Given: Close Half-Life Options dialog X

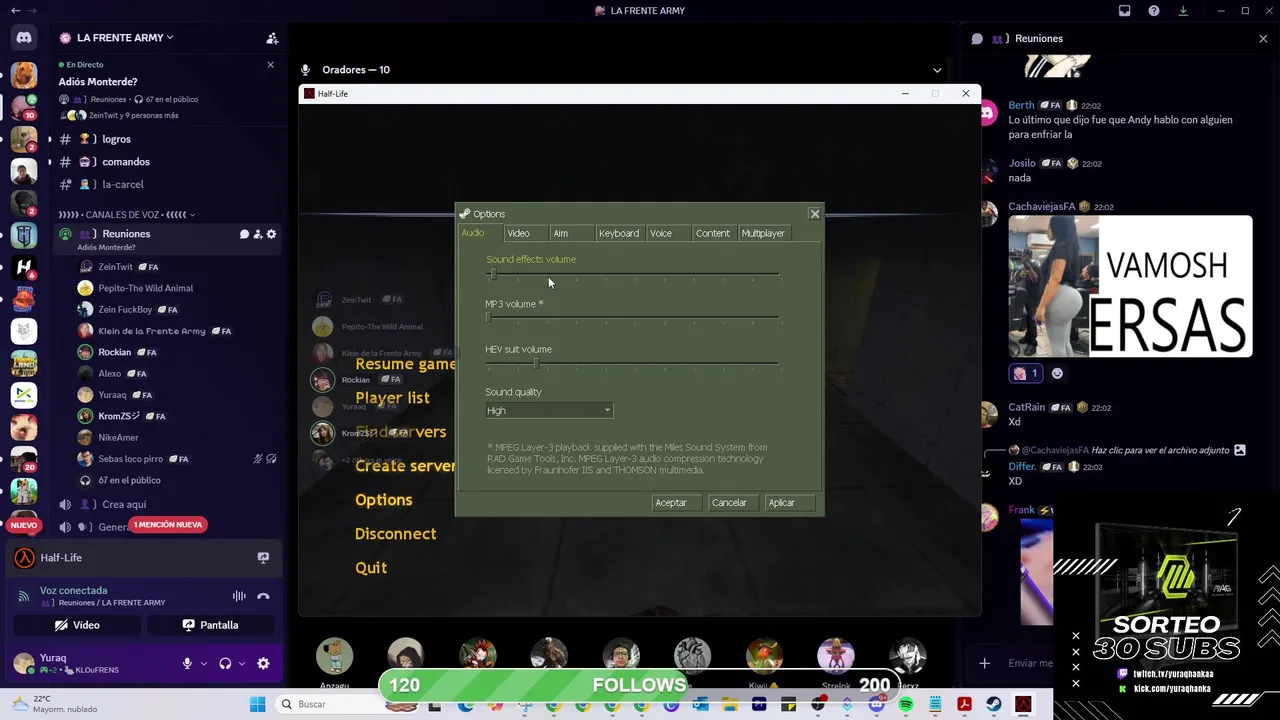Looking at the screenshot, I should point(815,213).
